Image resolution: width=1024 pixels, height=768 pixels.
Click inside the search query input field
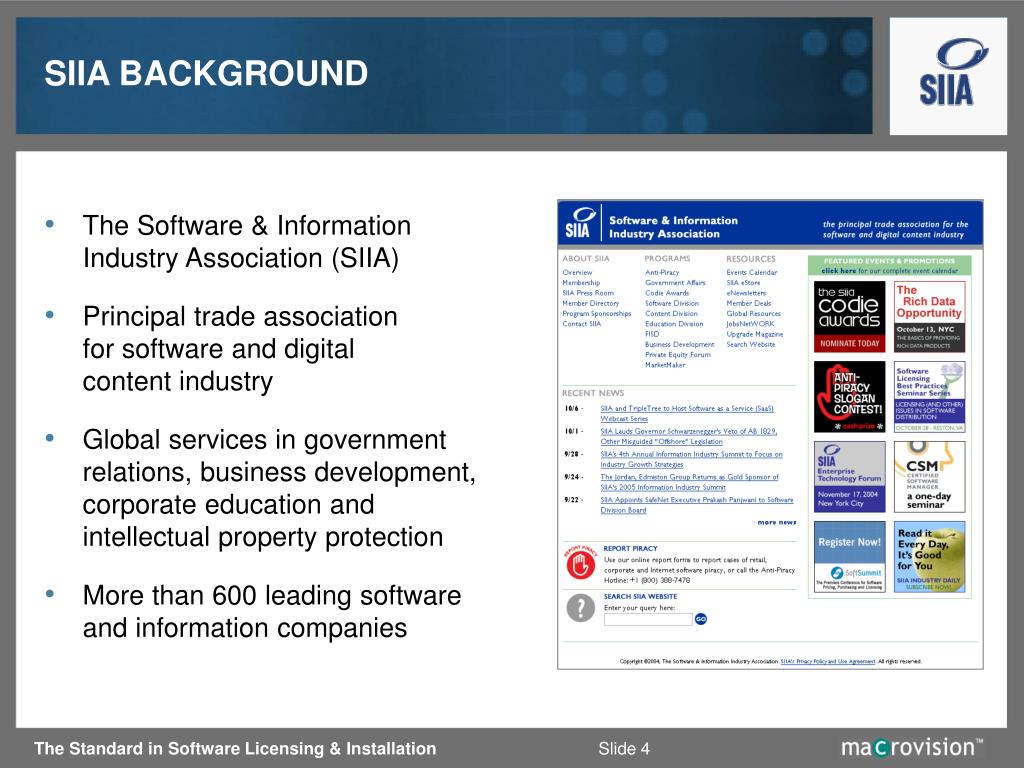click(648, 619)
